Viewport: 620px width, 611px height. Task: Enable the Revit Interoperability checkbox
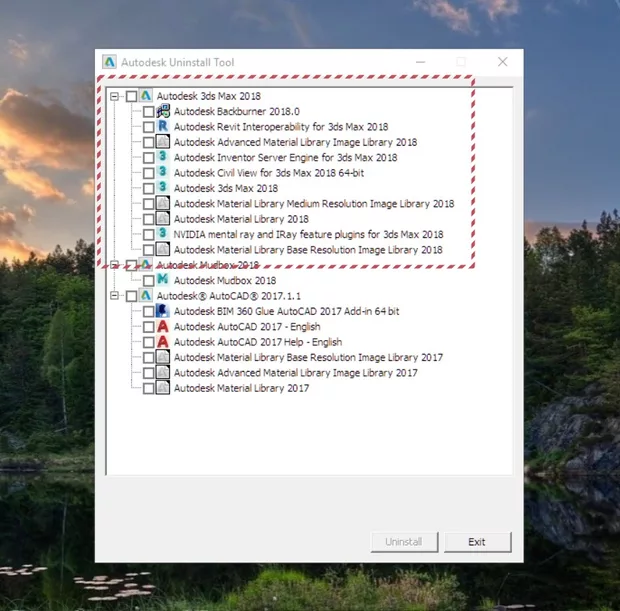(x=149, y=127)
